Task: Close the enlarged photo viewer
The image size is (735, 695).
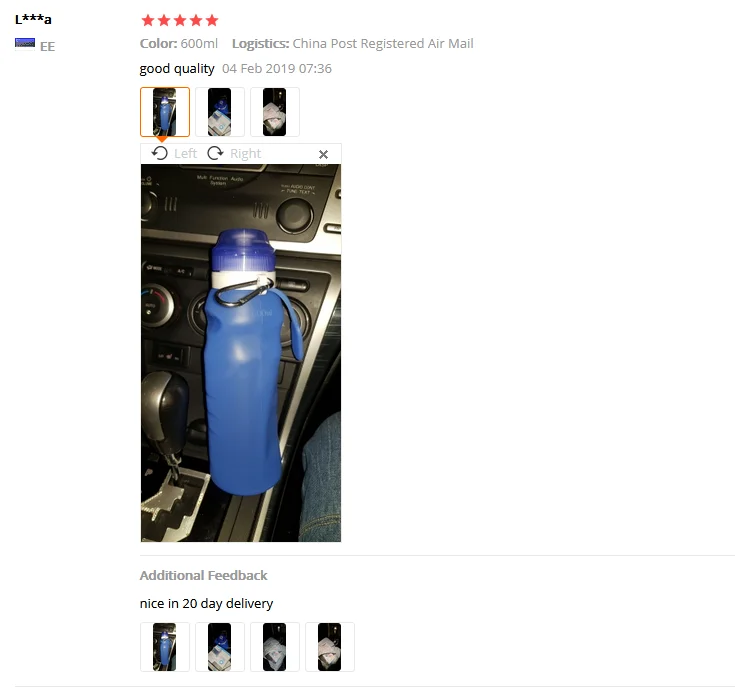Action: 323,154
